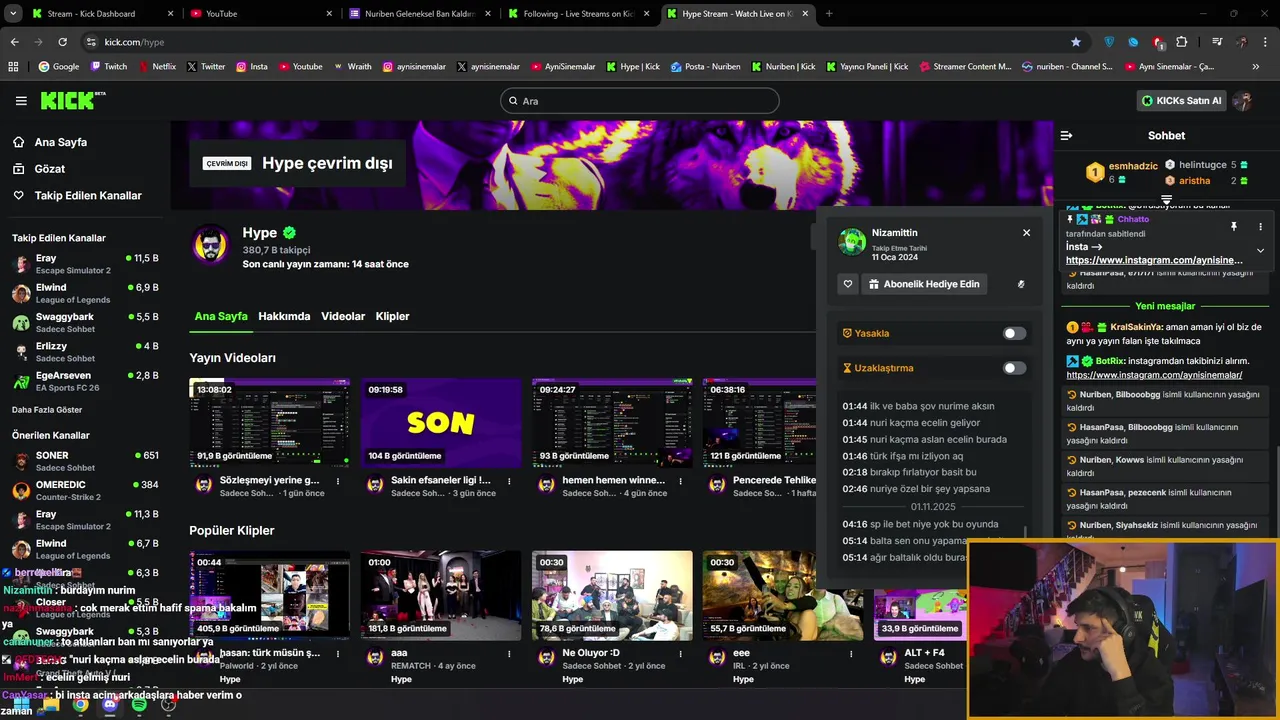Click browser back arrow
The height and width of the screenshot is (720, 1280).
(x=14, y=42)
